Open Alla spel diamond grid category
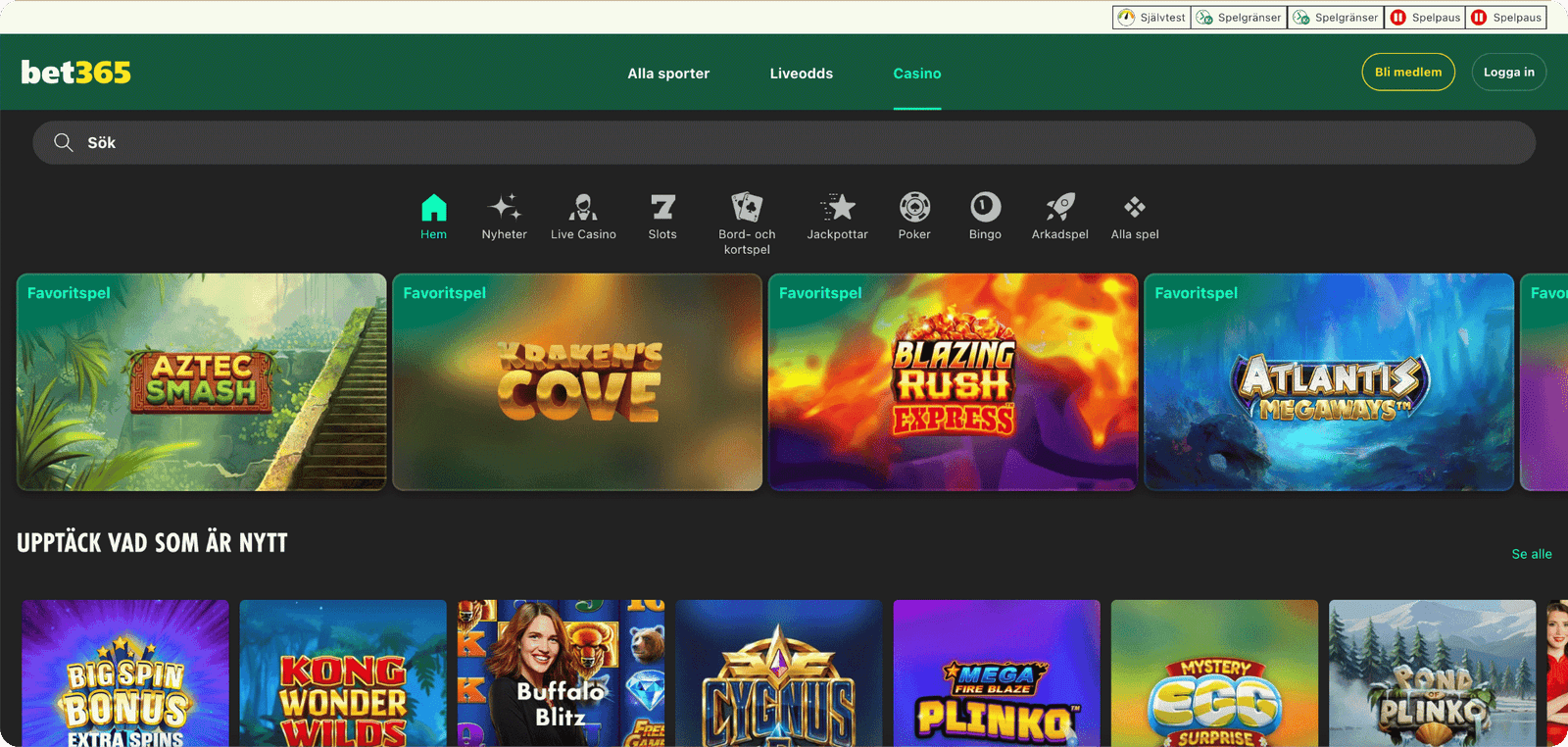Screen dimensions: 1568x747 pyautogui.click(x=1135, y=216)
